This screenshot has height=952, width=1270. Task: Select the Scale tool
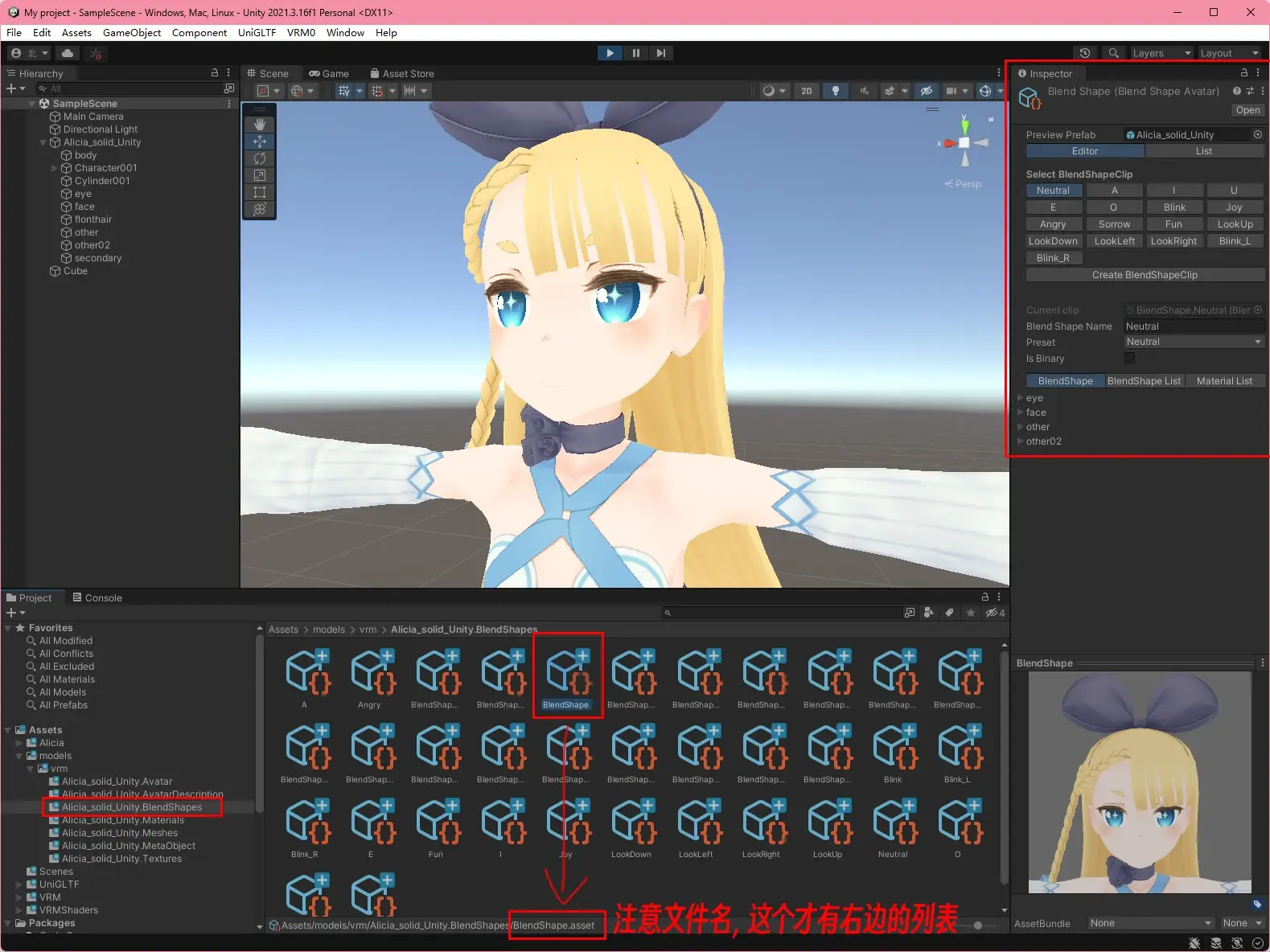coord(260,175)
